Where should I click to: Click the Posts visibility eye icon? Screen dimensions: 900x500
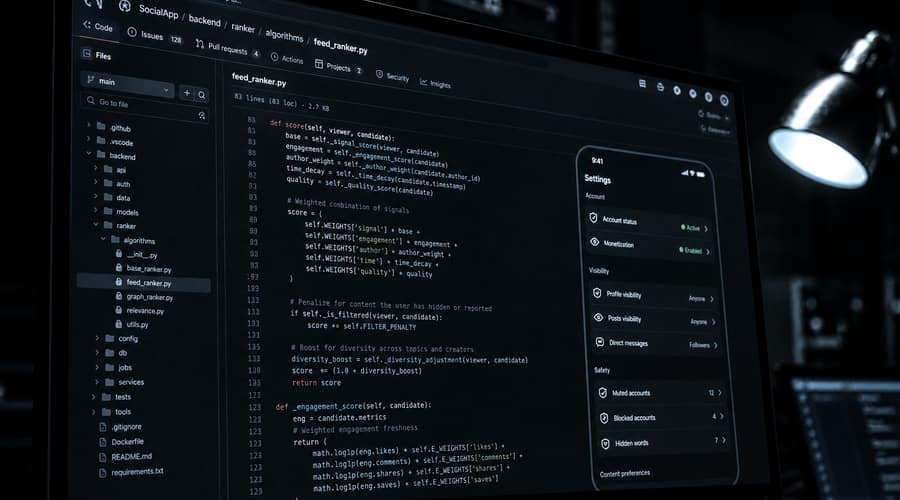click(x=598, y=317)
